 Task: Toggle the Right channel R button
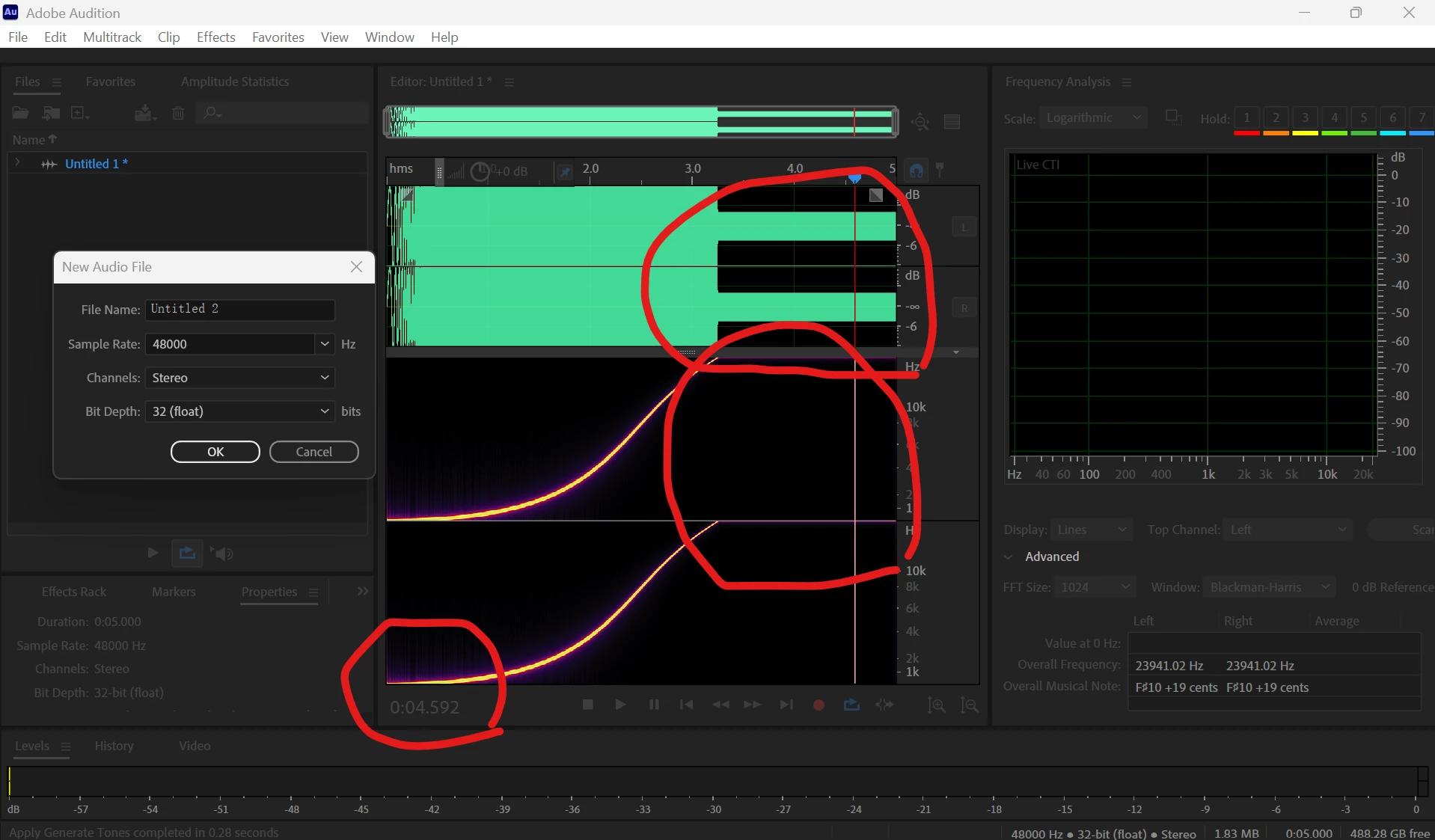pos(964,307)
